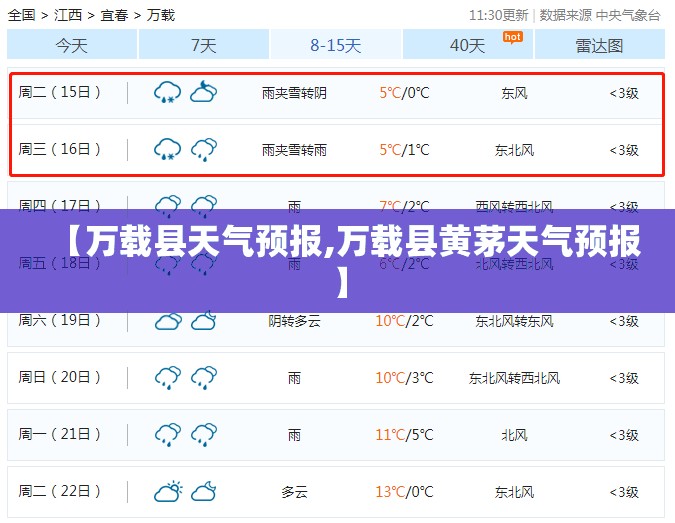Image resolution: width=675 pixels, height=523 pixels.
Task: Click moon cloud icon for 周二 (22日)
Action: point(204,491)
